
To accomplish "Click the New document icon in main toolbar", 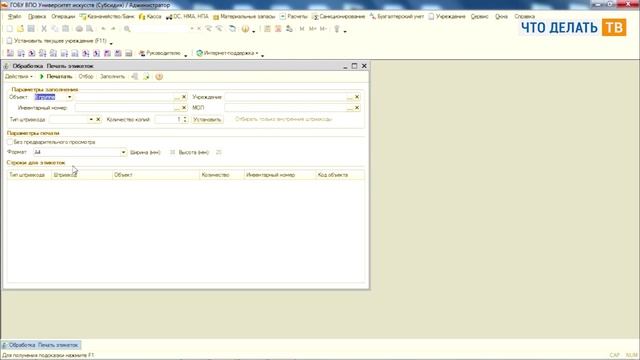I will click(x=9, y=29).
